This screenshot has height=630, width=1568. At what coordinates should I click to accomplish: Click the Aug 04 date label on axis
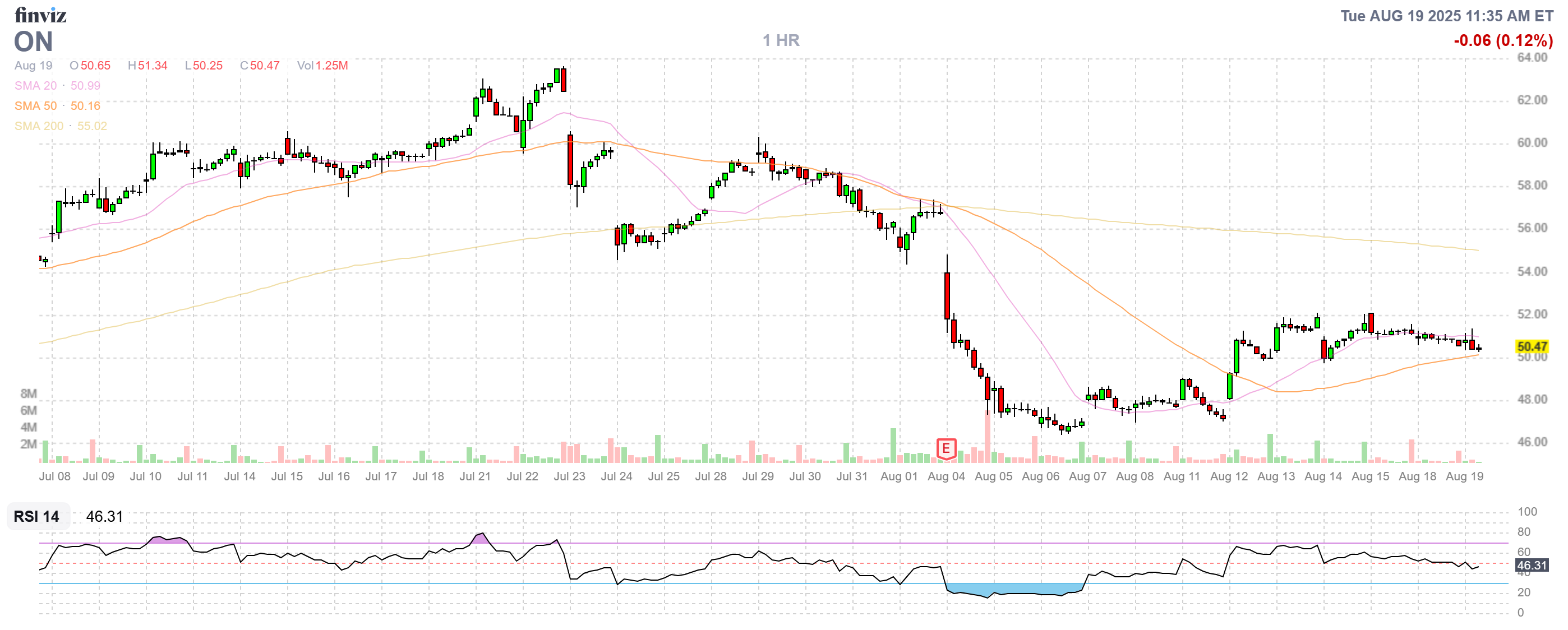pos(946,476)
